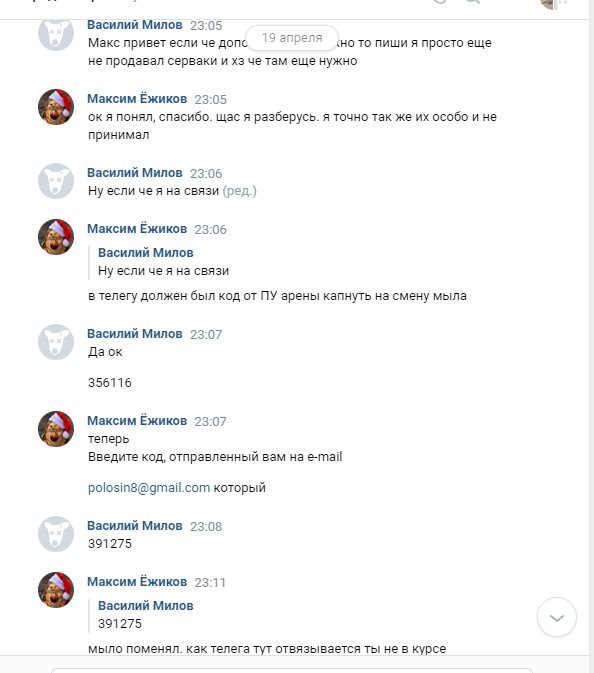The image size is (594, 673).
Task: Open Максим Ёжиков's avatar beside 'теперь' message
Action: pyautogui.click(x=56, y=429)
